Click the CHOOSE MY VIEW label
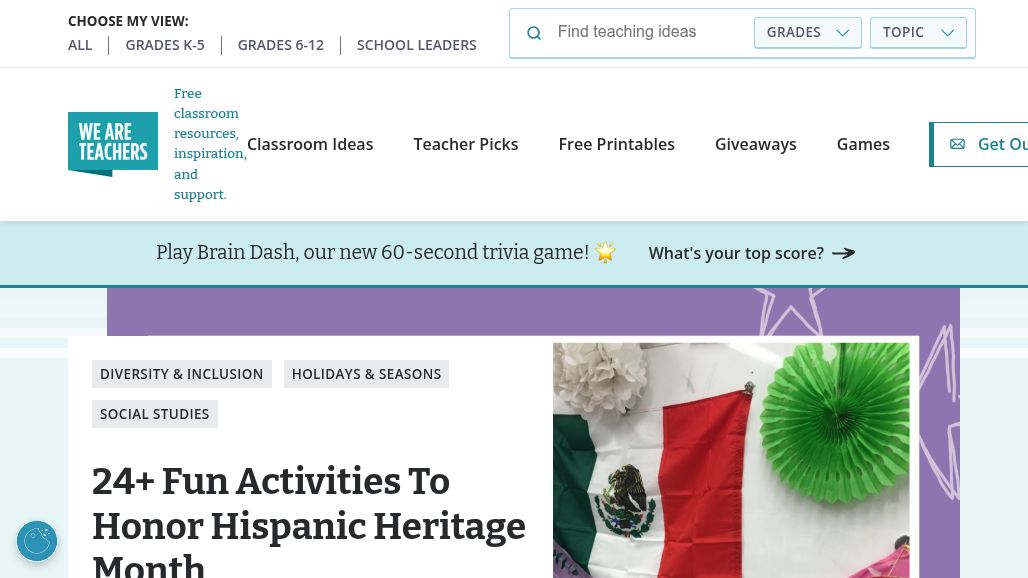Image resolution: width=1028 pixels, height=578 pixels. (128, 21)
